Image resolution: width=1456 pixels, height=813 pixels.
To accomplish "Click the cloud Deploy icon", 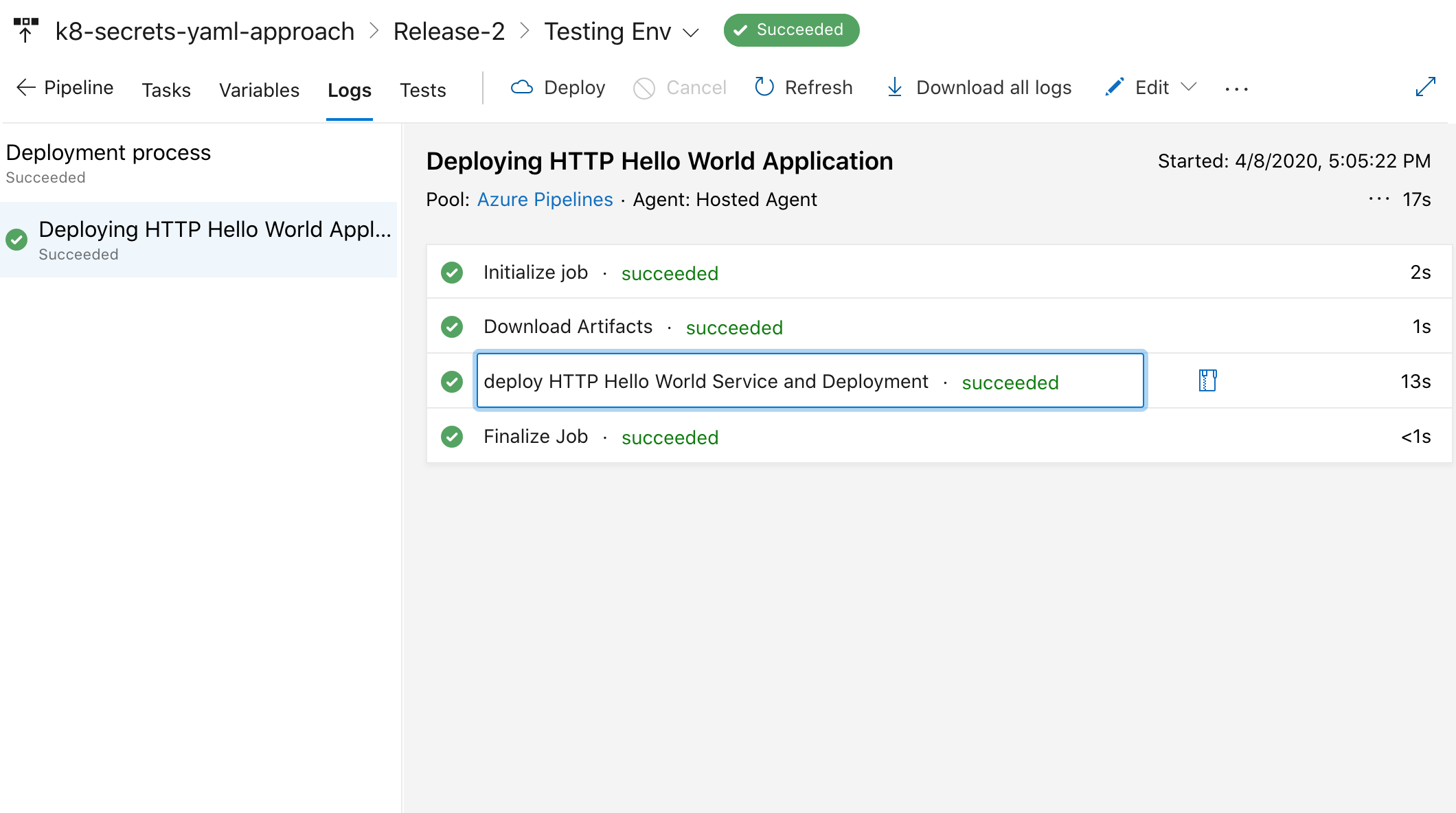I will (522, 87).
